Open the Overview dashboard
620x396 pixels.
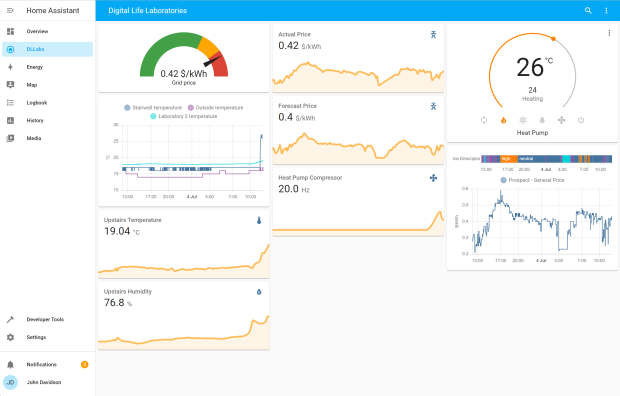(x=47, y=31)
